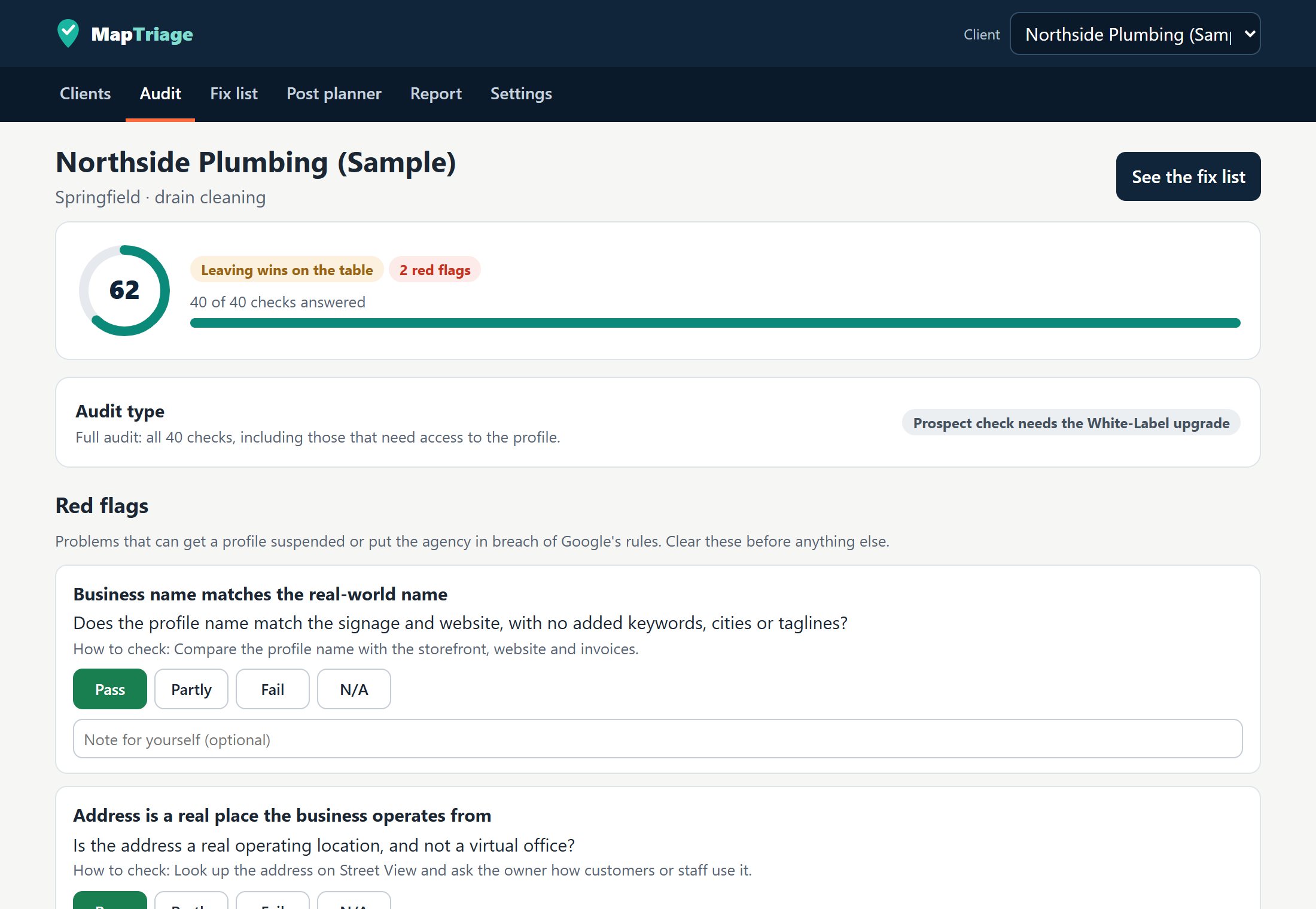1316x909 pixels.
Task: Switch to Post planner tab
Action: 334,94
